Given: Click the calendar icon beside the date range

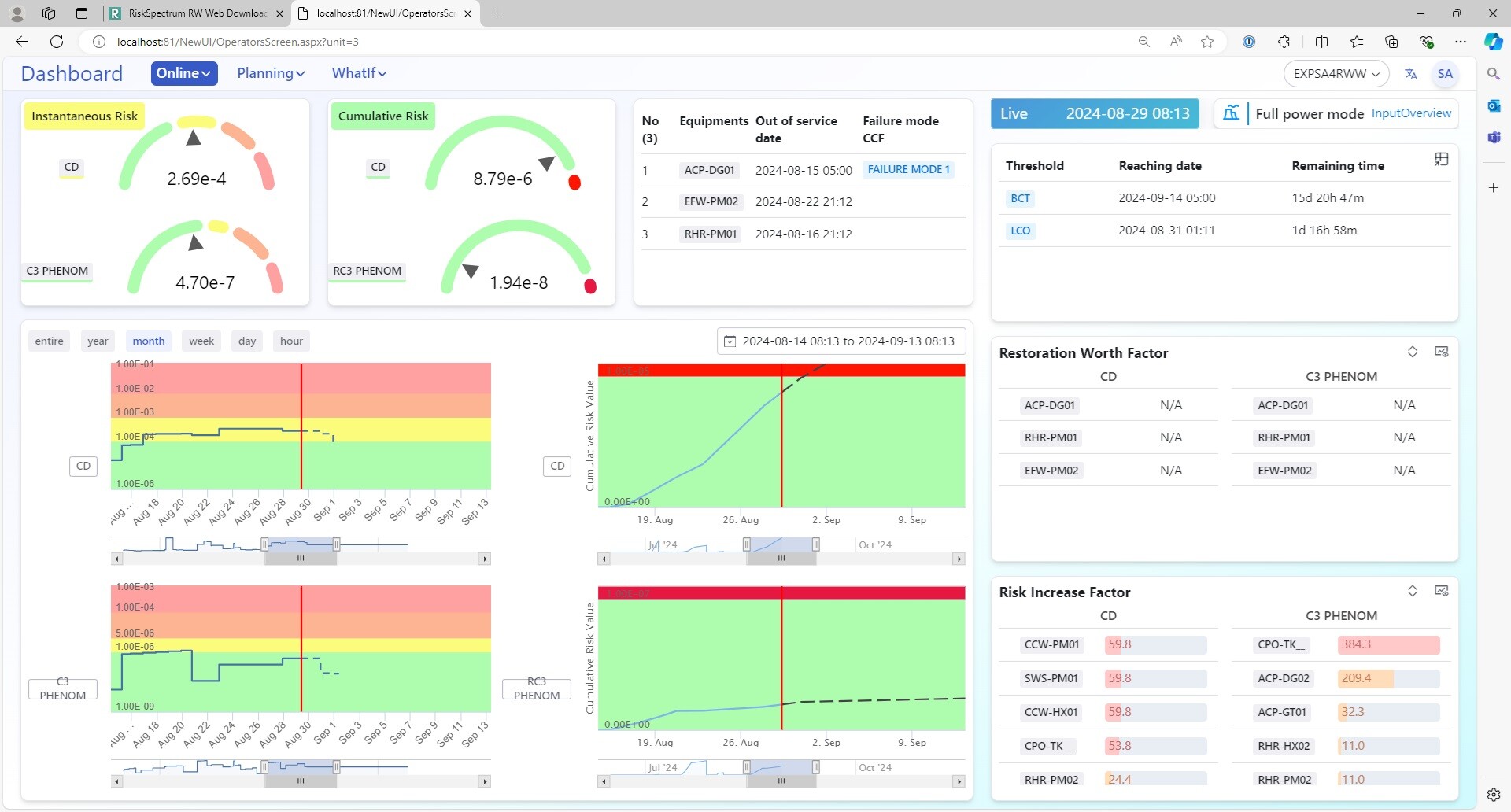Looking at the screenshot, I should click(730, 341).
